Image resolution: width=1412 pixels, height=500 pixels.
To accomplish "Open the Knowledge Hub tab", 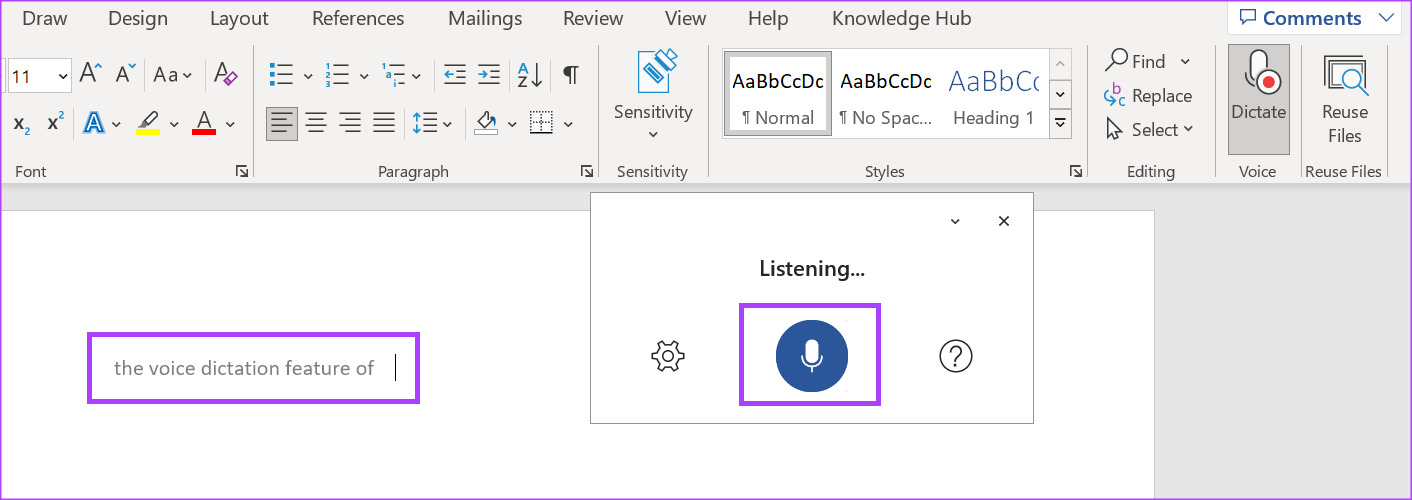I will (x=902, y=19).
